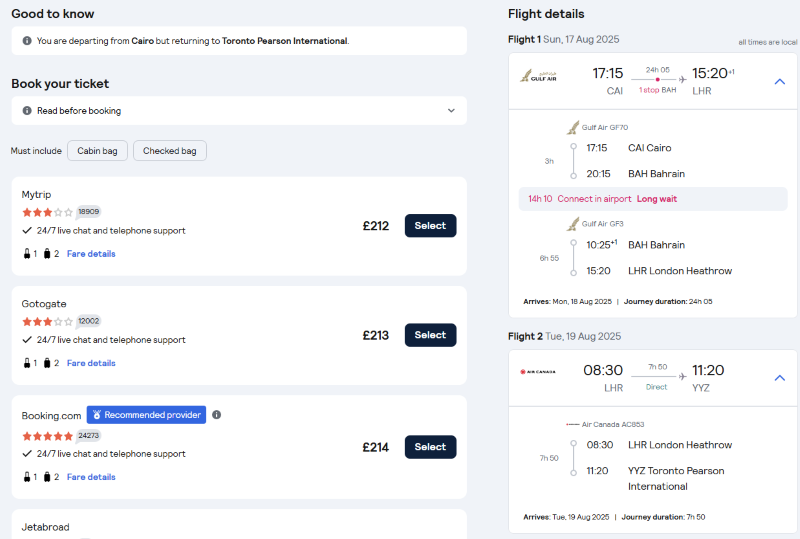Click the Air Canada logo in Flight 2 header
This screenshot has height=539, width=800.
pos(538,372)
